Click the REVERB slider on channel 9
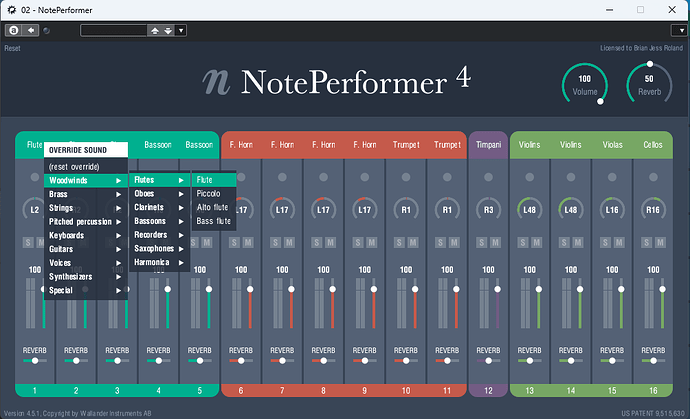Viewport: 690px width, 419px height. click(x=364, y=360)
